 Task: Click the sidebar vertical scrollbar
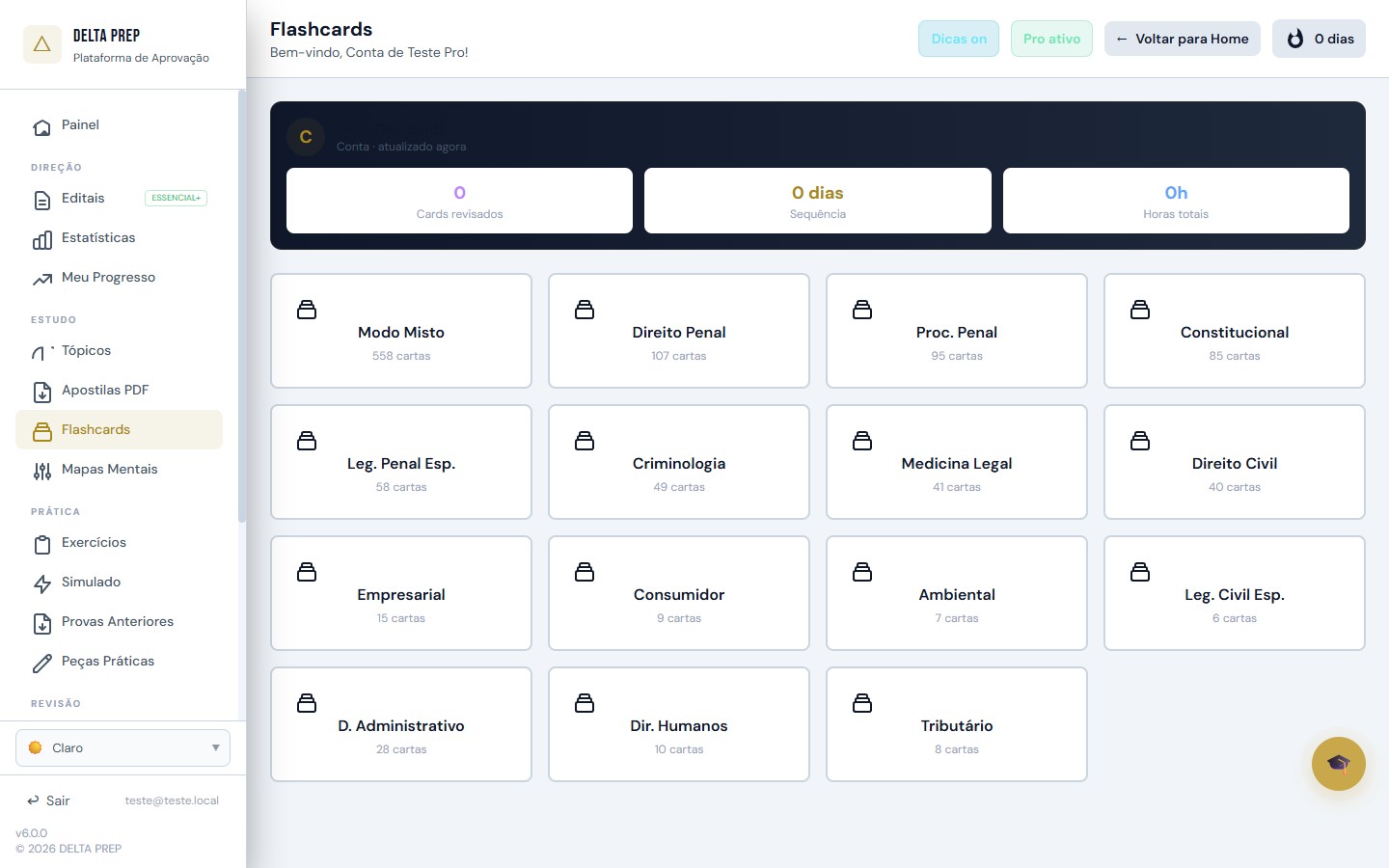[x=241, y=309]
